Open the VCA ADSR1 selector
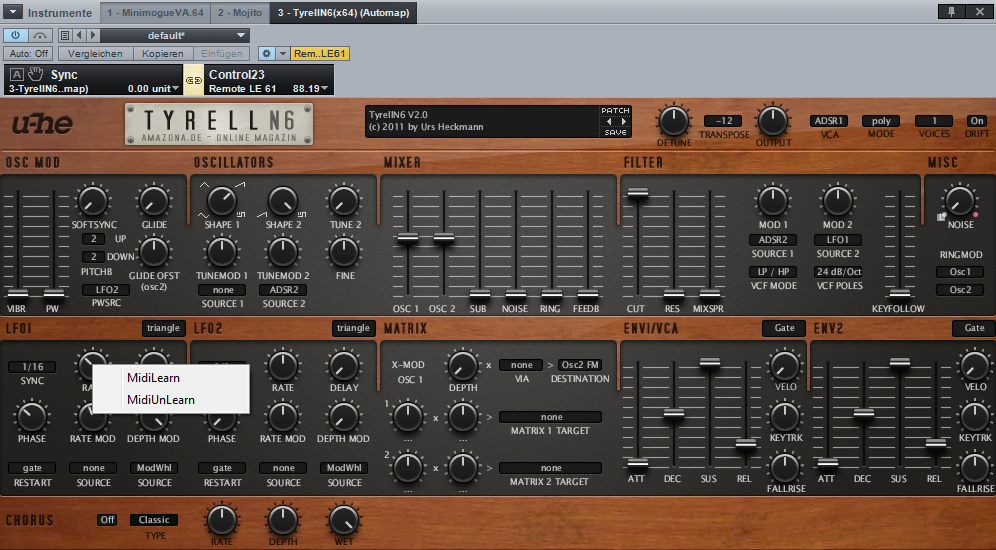996x550 pixels. [x=828, y=121]
